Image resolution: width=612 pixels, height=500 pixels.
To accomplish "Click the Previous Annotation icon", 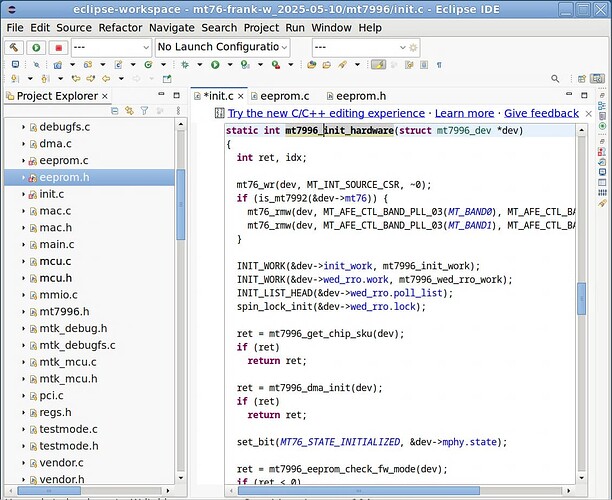I will 45,79.
